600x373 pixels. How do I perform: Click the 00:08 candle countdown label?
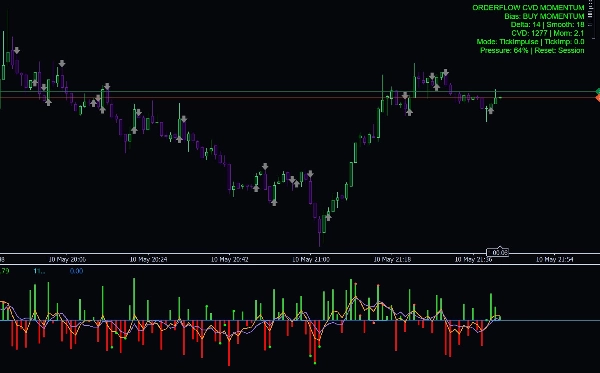click(x=497, y=252)
